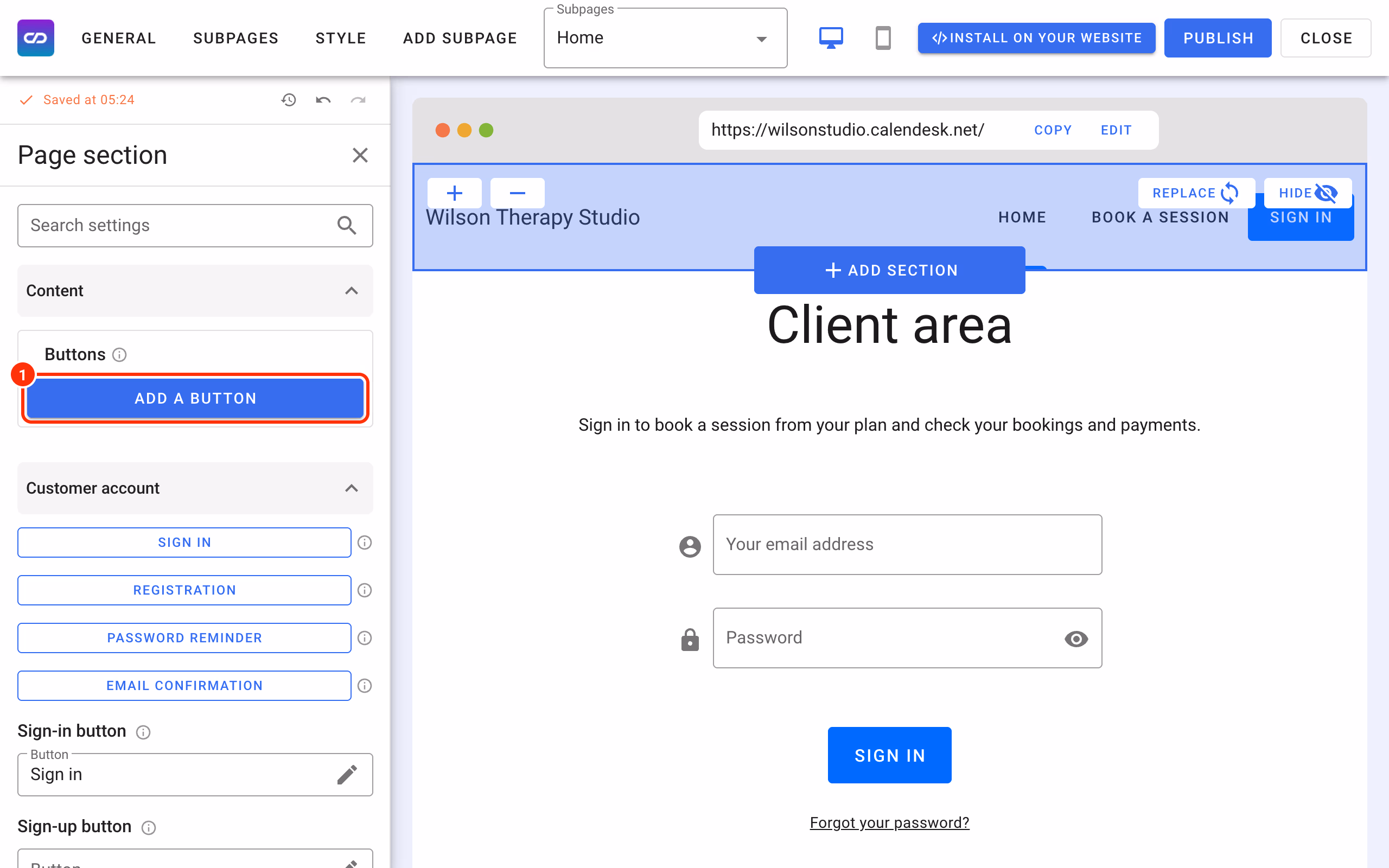This screenshot has height=868, width=1389.
Task: Show info icon next to Sign in
Action: pyautogui.click(x=365, y=542)
